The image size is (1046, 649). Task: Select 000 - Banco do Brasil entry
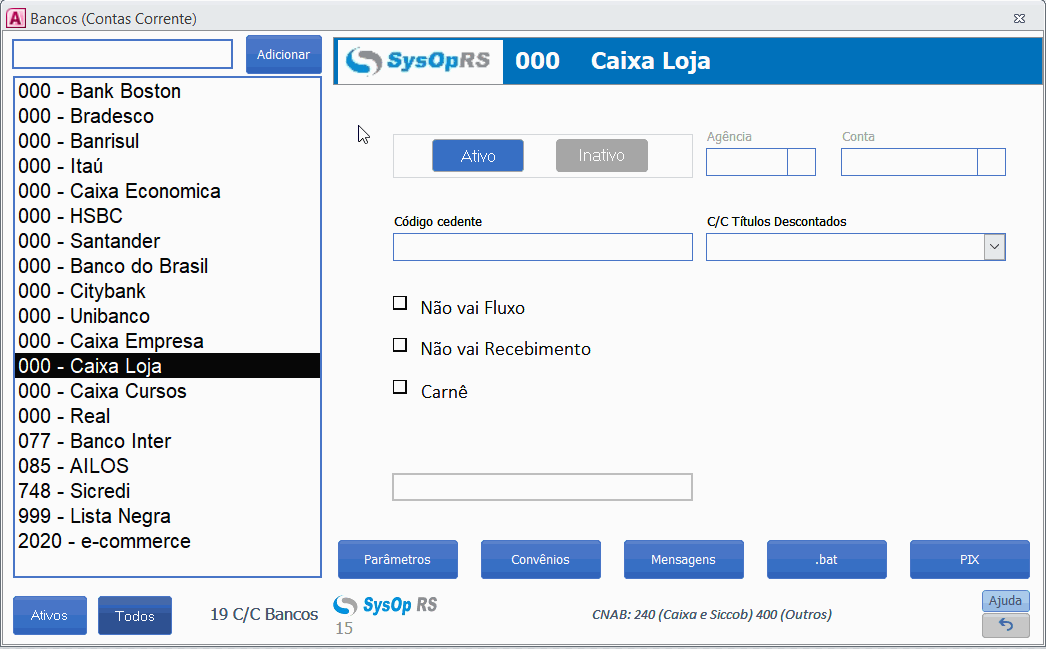[167, 266]
